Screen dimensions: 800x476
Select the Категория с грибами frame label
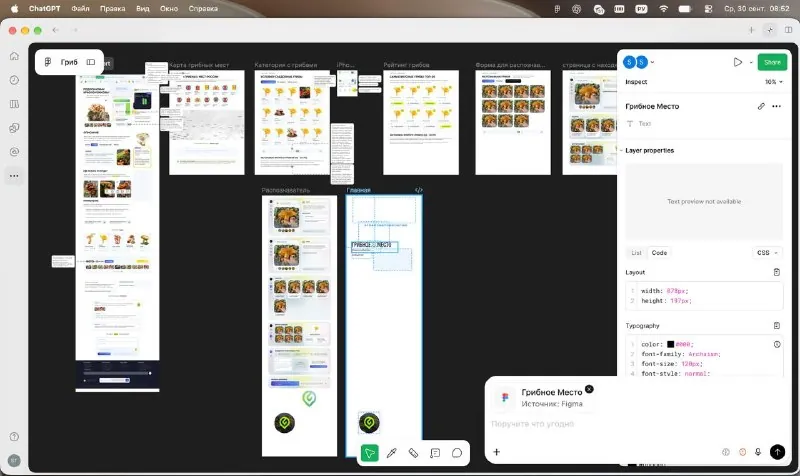286,65
